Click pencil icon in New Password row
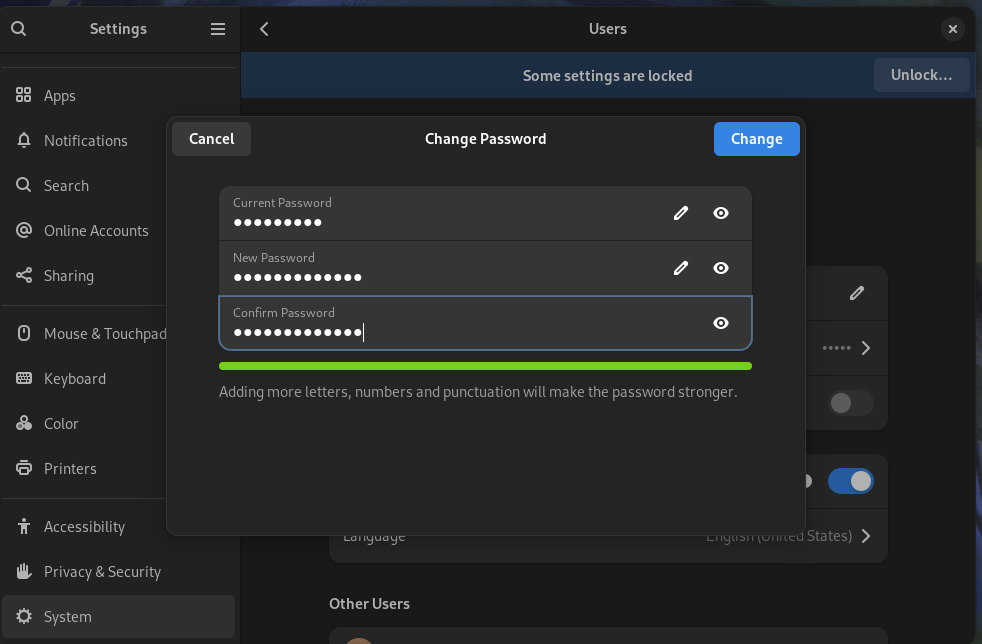The width and height of the screenshot is (982, 644). 681,268
